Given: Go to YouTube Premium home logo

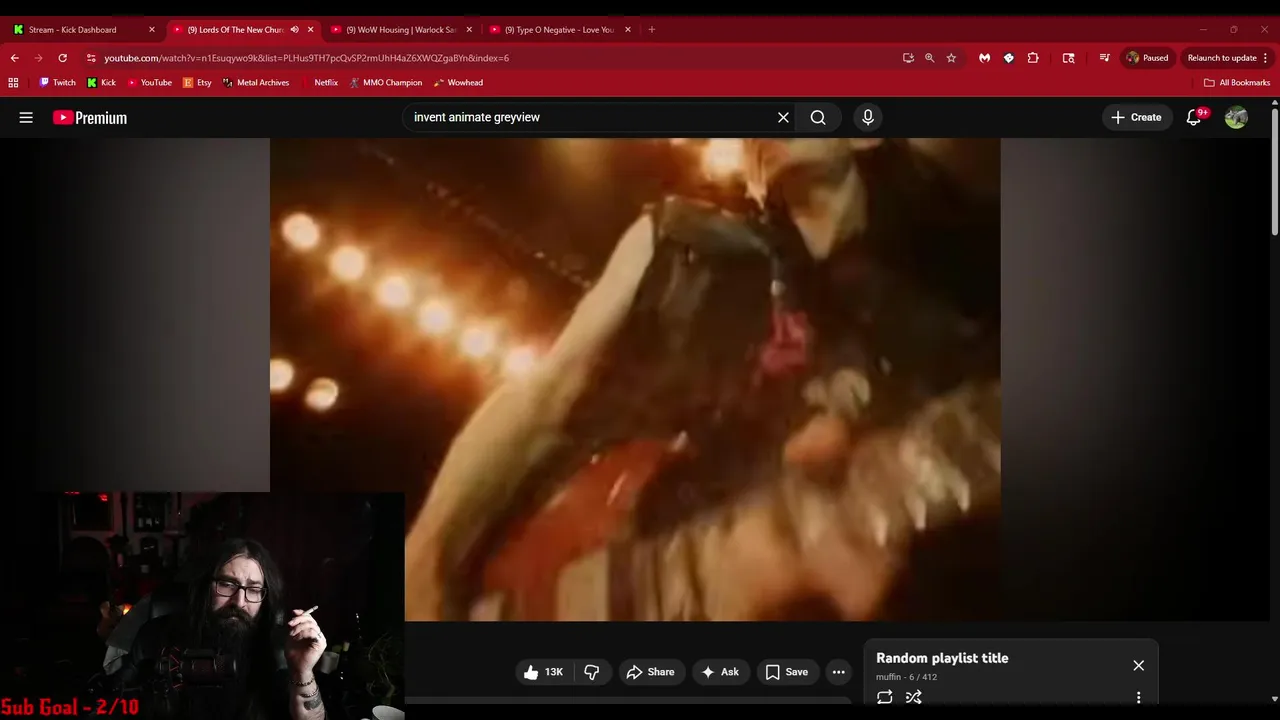Looking at the screenshot, I should [90, 118].
